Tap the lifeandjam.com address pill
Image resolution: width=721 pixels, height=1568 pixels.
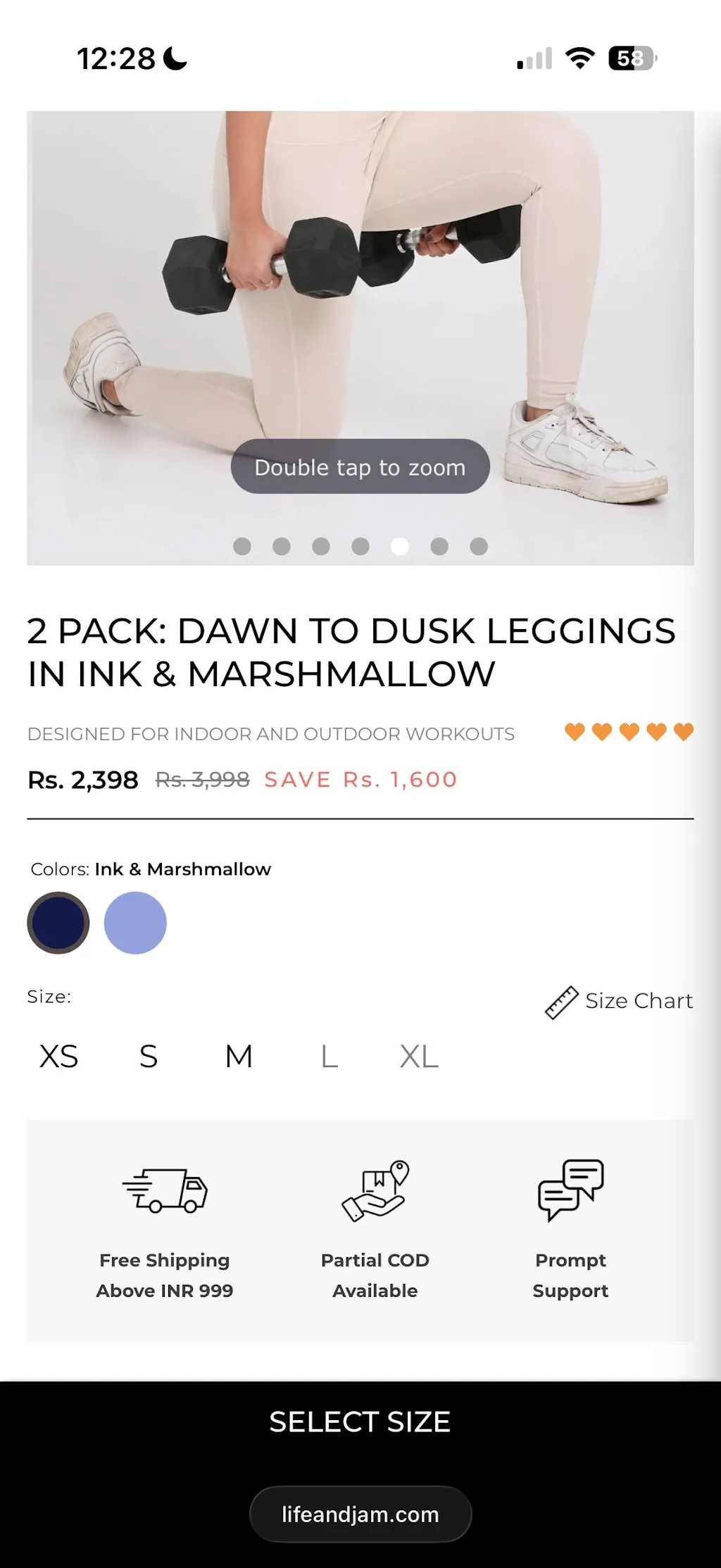[x=360, y=1514]
